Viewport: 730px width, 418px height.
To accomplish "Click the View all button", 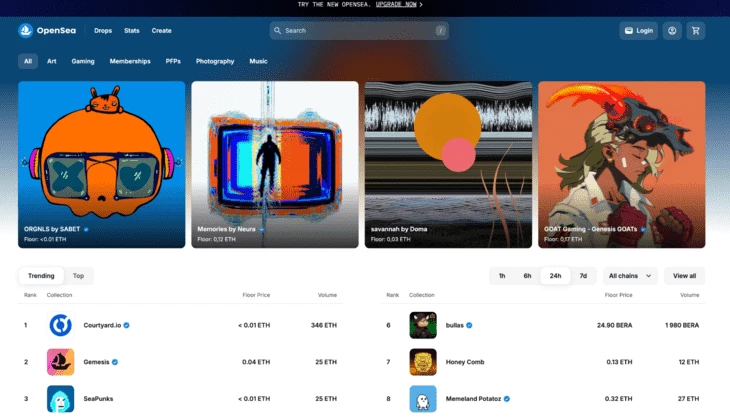I will click(684, 276).
